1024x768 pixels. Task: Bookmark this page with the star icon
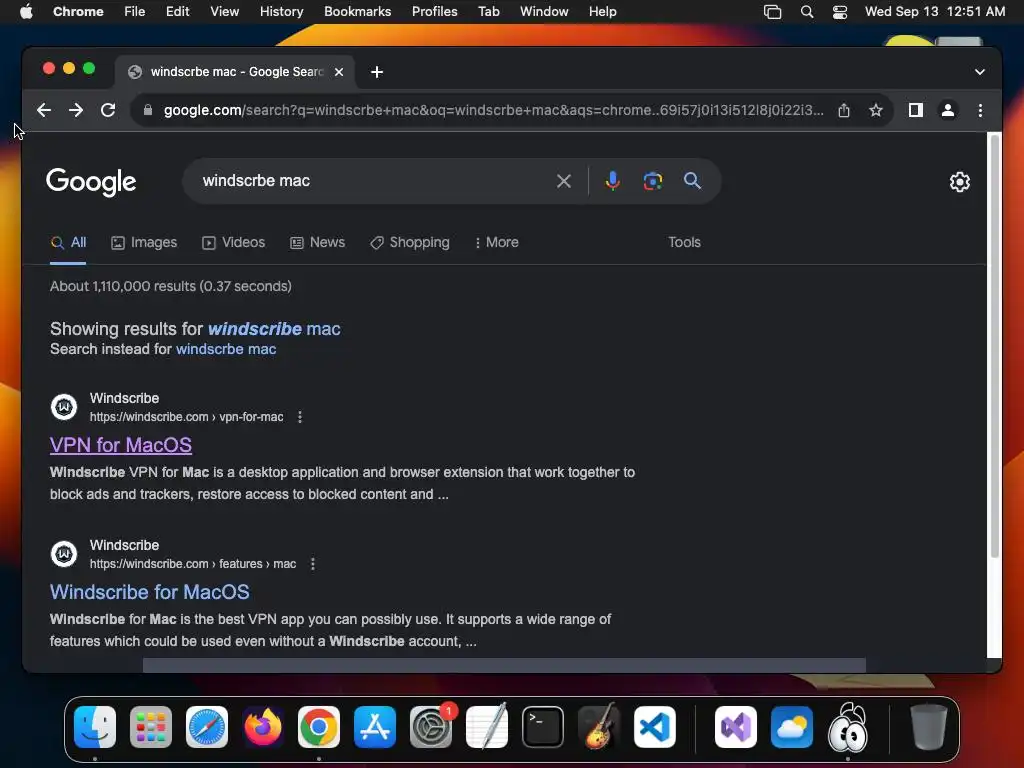(x=876, y=110)
